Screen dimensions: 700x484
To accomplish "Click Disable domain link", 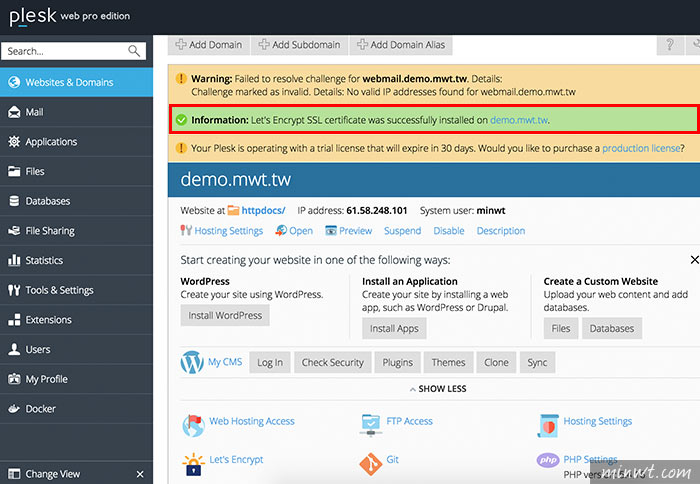I will 449,231.
